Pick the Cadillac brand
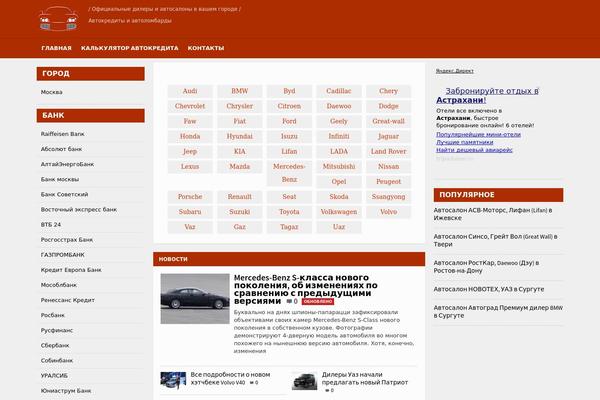 [339, 91]
